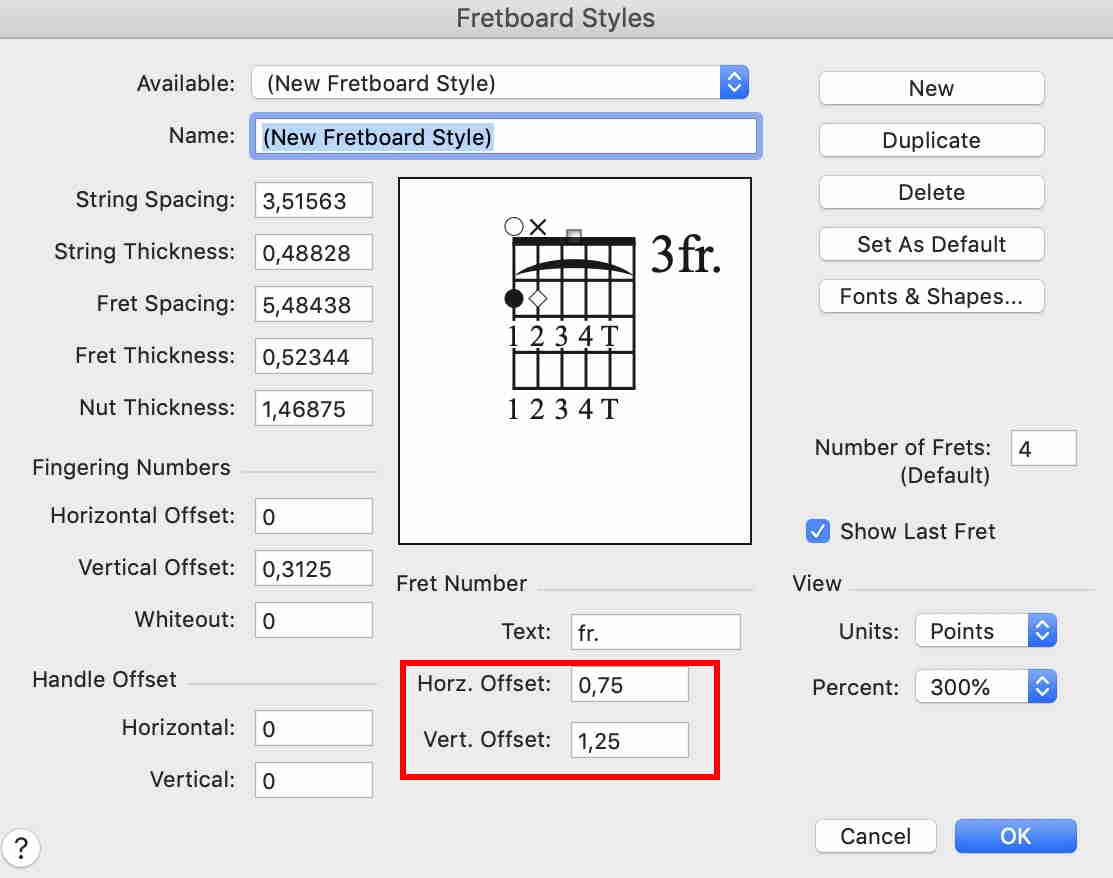This screenshot has width=1113, height=878.
Task: Cancel the Fretboard Styles dialog
Action: pos(875,836)
